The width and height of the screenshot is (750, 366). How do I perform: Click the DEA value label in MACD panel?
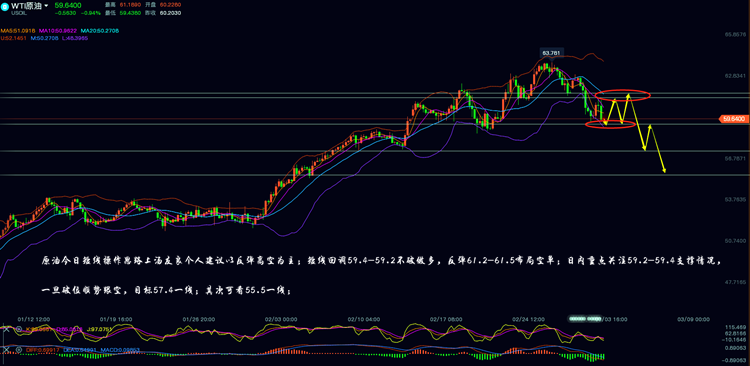click(81, 350)
